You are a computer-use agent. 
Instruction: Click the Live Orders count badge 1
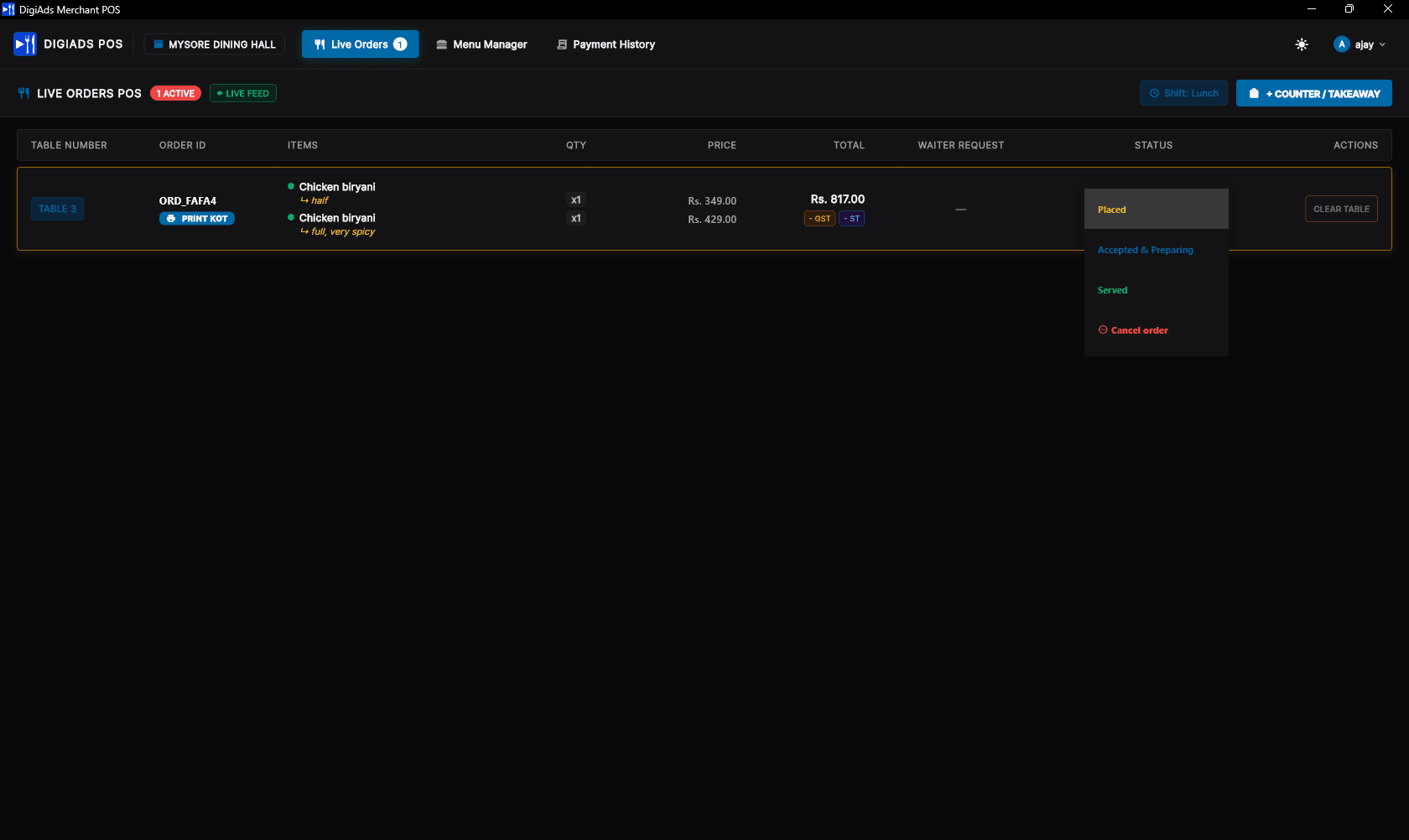pos(400,44)
